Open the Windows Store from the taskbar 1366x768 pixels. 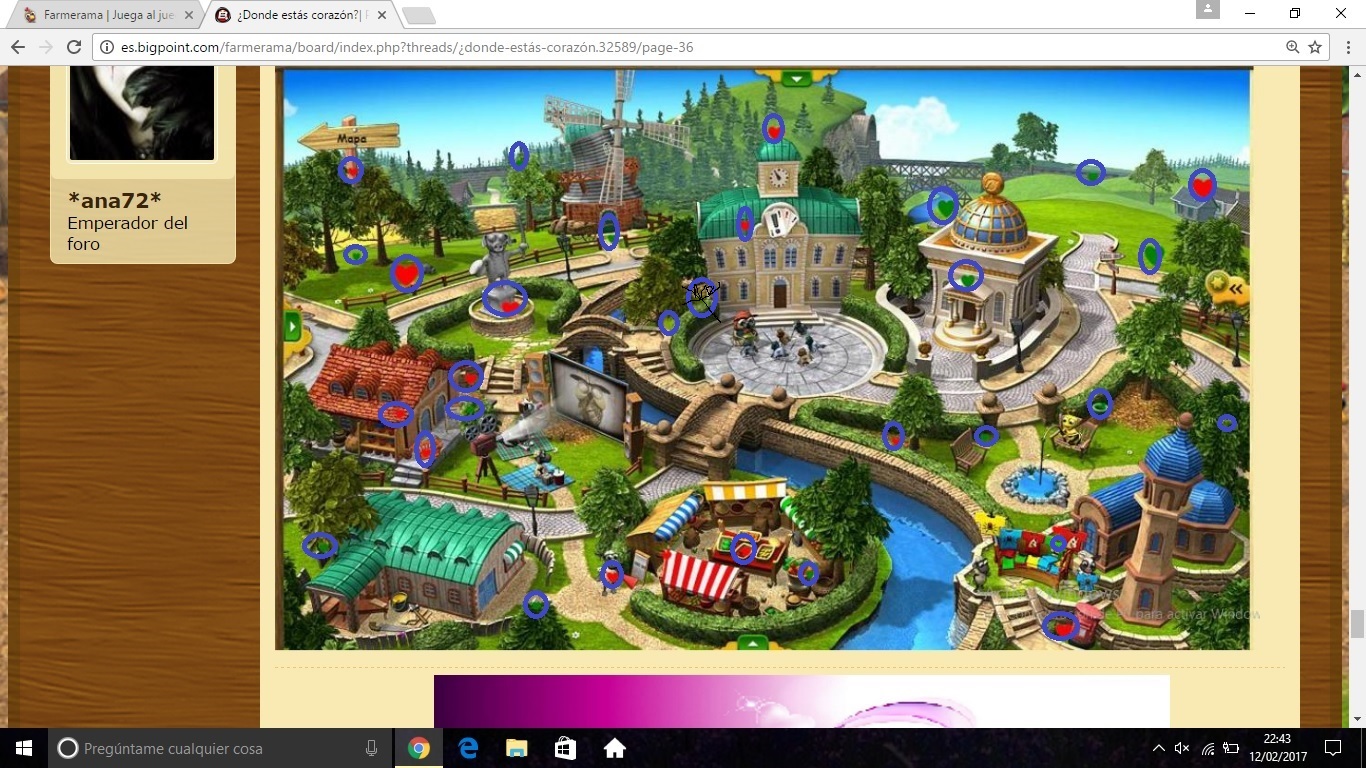pos(565,748)
